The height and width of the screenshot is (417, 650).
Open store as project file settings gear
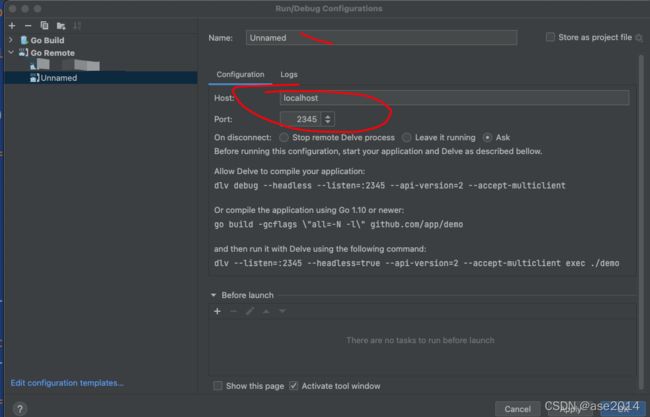639,38
